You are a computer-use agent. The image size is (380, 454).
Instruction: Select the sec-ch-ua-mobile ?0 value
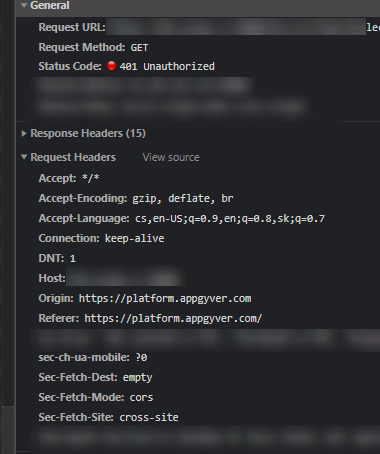coord(142,358)
